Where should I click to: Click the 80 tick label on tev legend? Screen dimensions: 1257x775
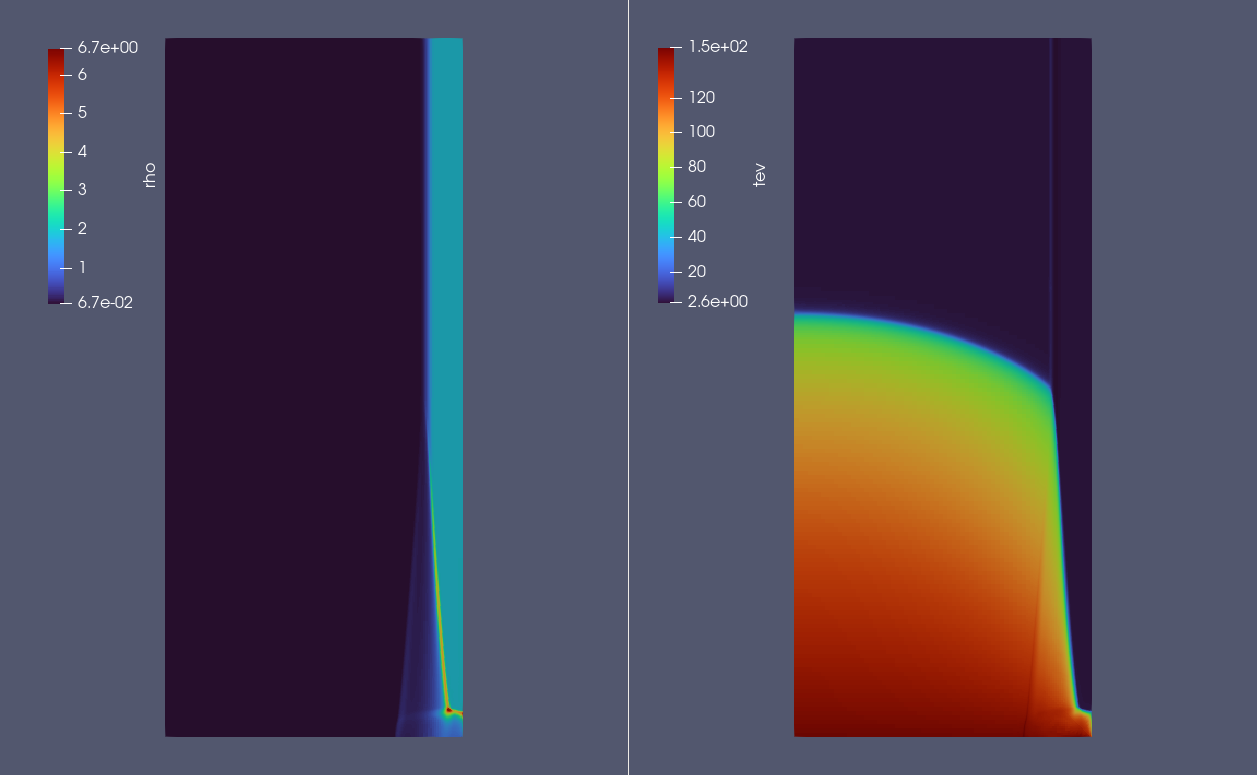[697, 167]
